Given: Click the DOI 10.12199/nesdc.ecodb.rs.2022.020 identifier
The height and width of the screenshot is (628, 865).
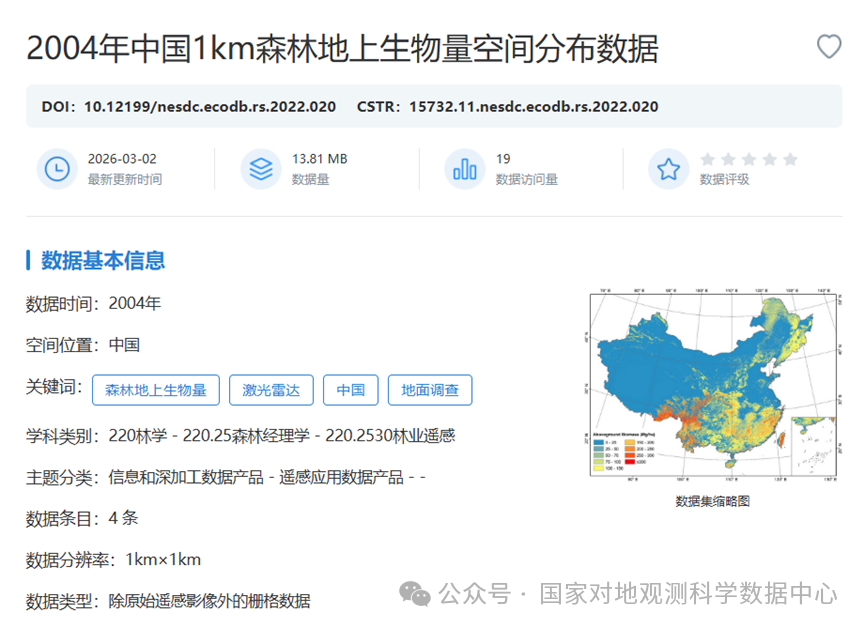Looking at the screenshot, I should click(x=209, y=106).
